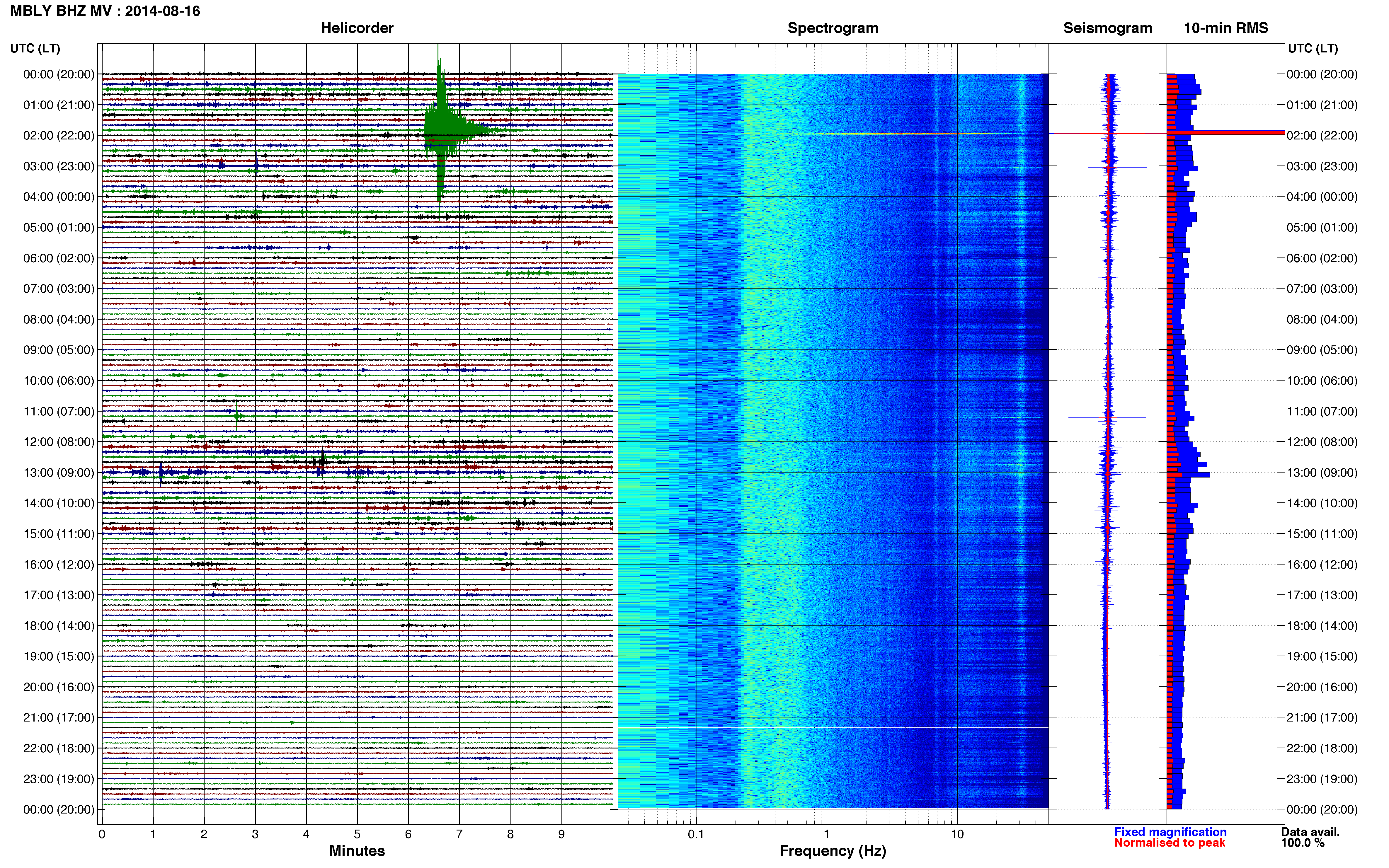Click '20:00 (16:00)' on the right time axis
Viewport: 1389px width, 868px height.
tap(1322, 687)
